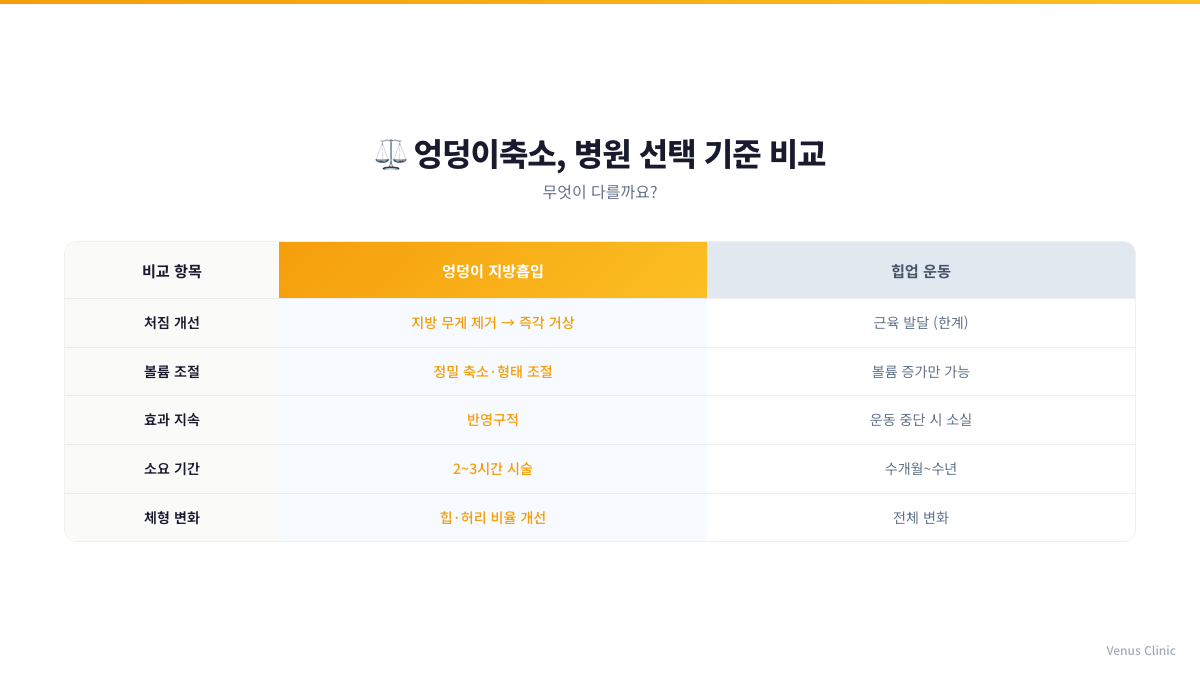Click the '비교 항목' column header

(x=172, y=270)
